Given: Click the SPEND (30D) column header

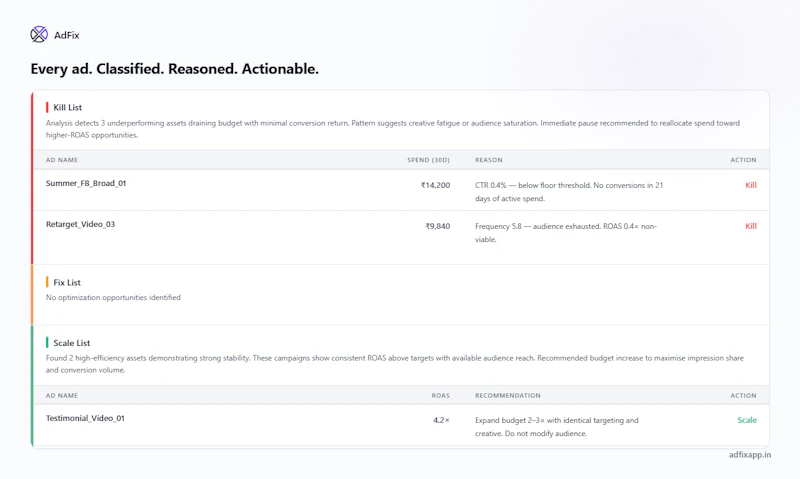Looking at the screenshot, I should 429,160.
